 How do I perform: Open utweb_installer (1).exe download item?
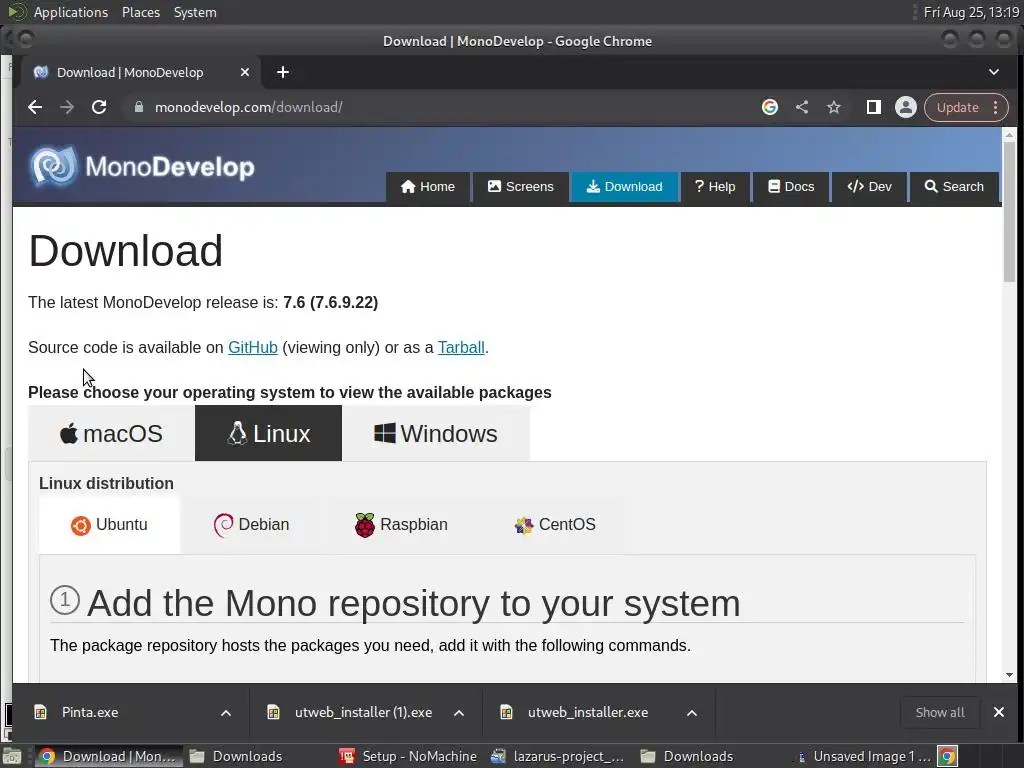pos(363,712)
